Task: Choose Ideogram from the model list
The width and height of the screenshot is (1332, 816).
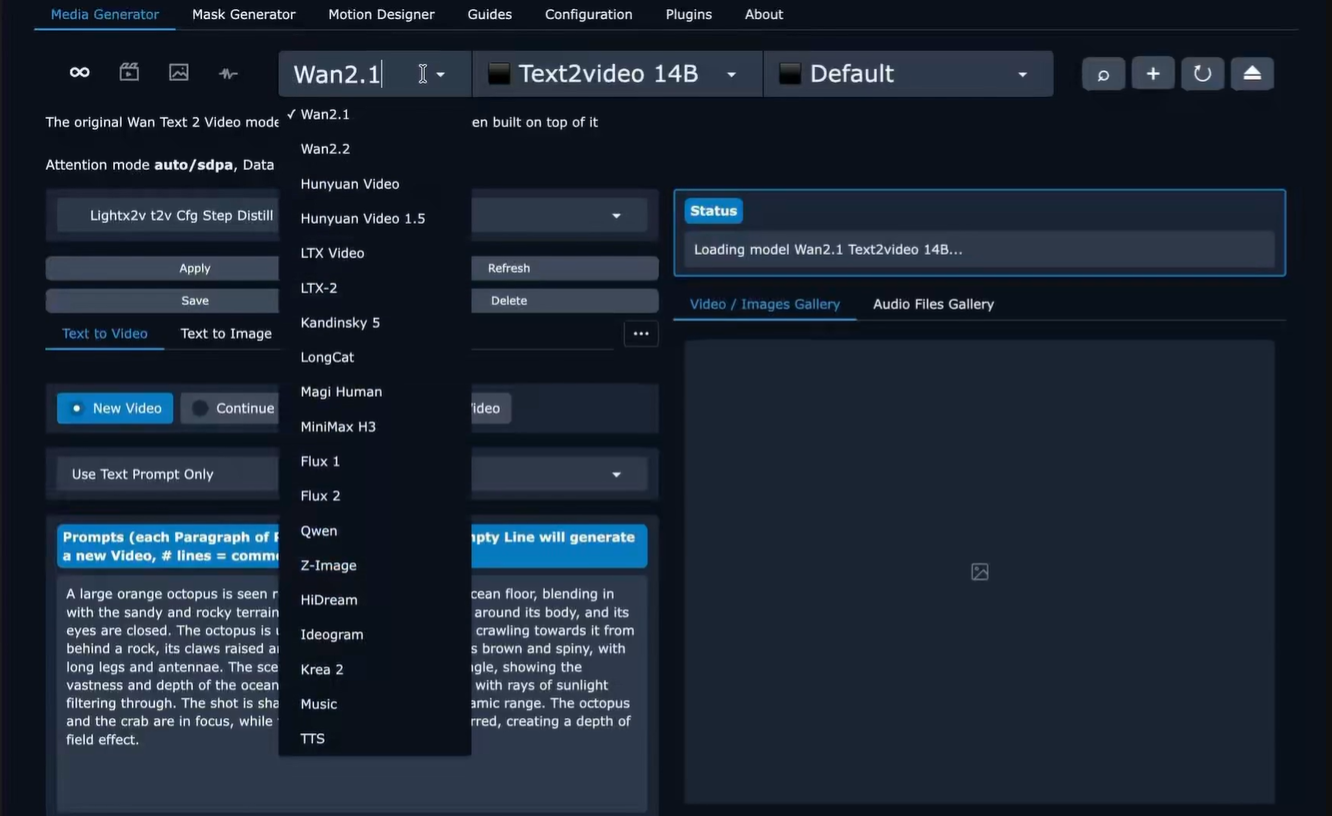Action: (374, 634)
